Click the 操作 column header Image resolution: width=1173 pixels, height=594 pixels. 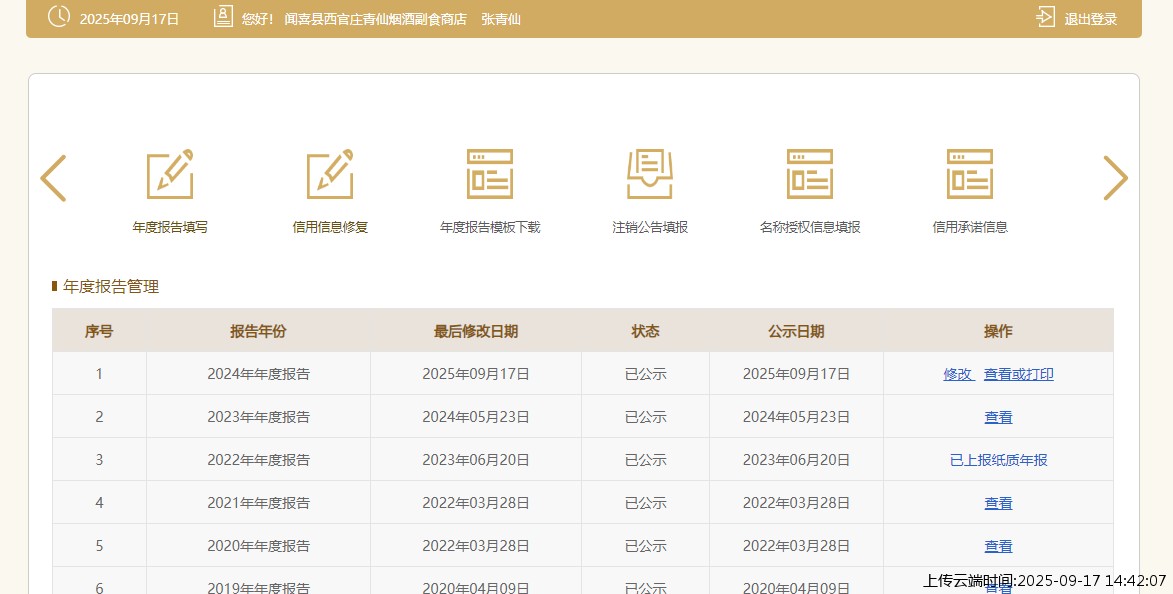[999, 331]
